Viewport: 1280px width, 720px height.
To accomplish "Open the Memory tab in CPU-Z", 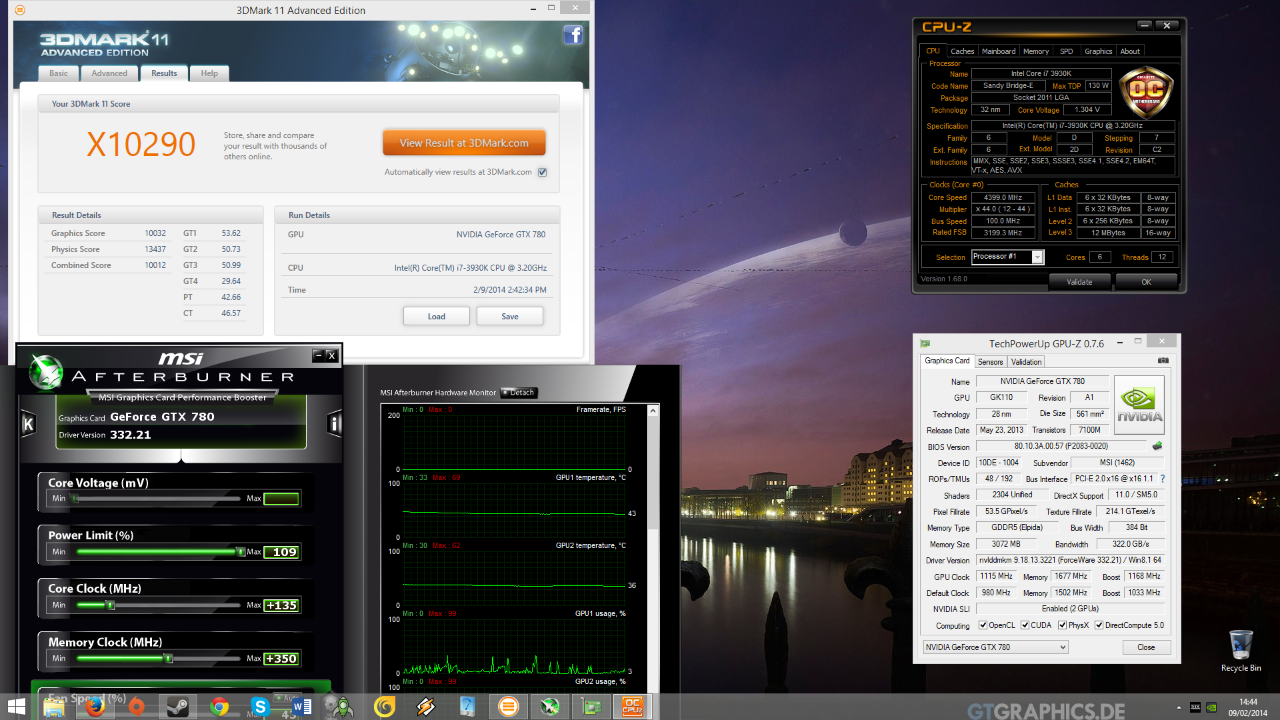I will click(x=1036, y=51).
